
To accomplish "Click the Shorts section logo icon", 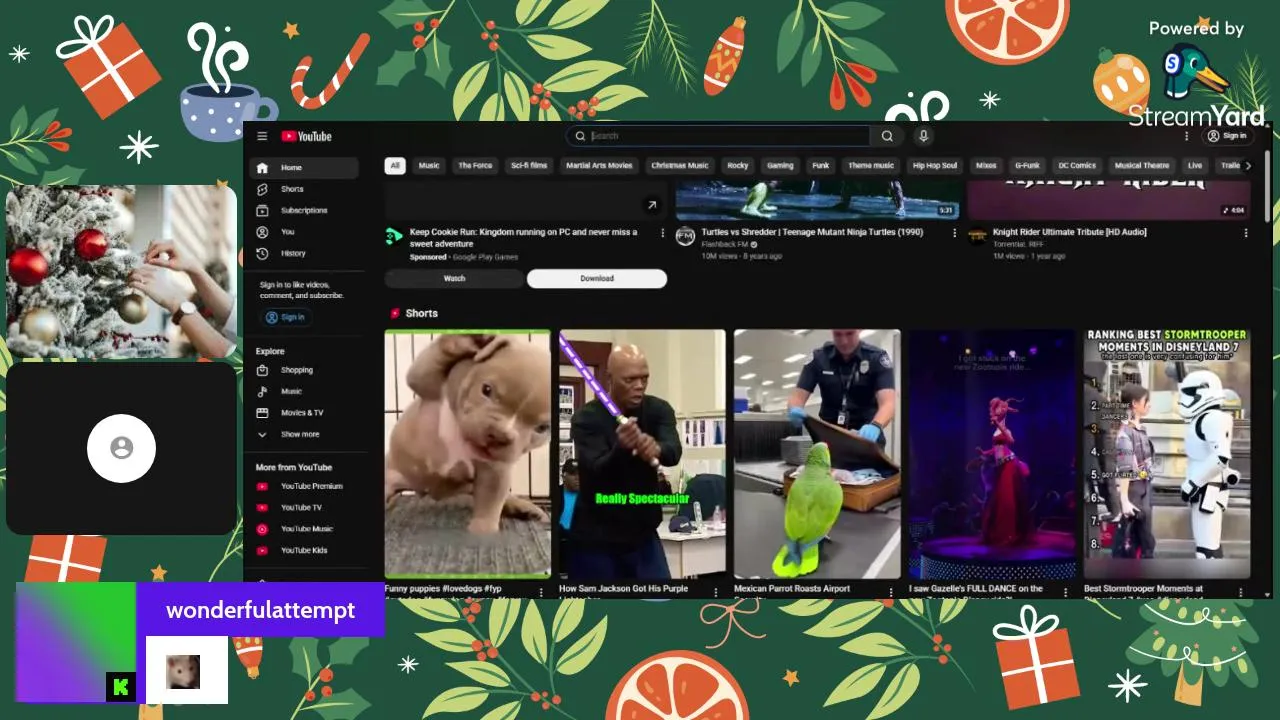I will pos(395,313).
